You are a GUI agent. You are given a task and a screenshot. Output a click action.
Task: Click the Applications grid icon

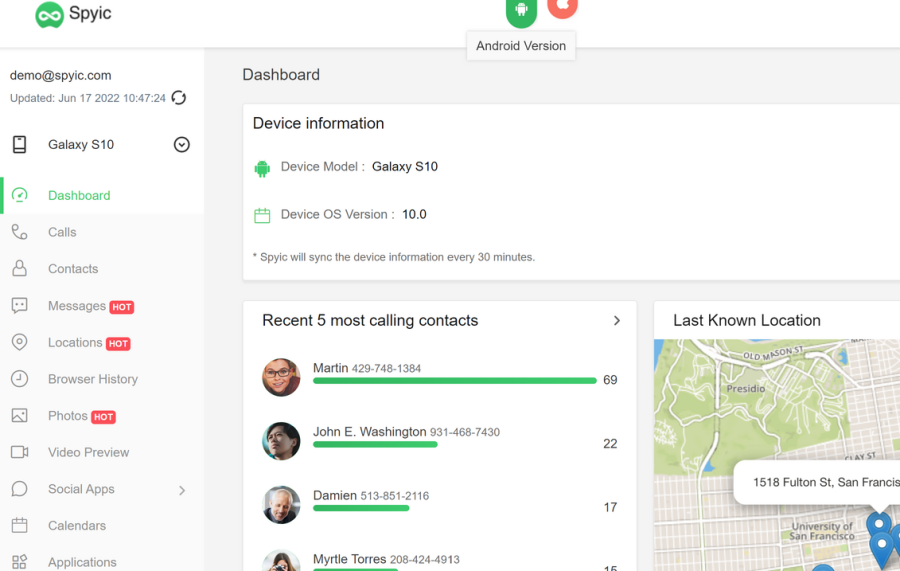coord(20,562)
